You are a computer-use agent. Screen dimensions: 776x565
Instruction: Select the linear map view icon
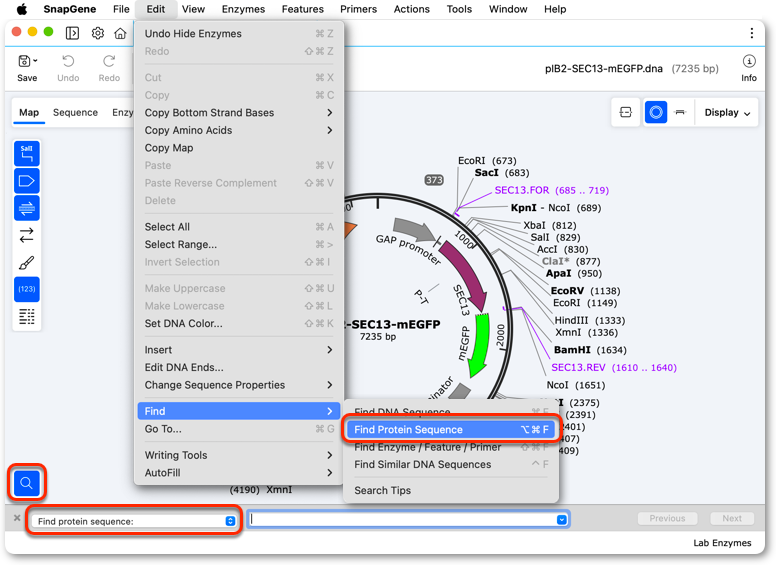pyautogui.click(x=626, y=112)
